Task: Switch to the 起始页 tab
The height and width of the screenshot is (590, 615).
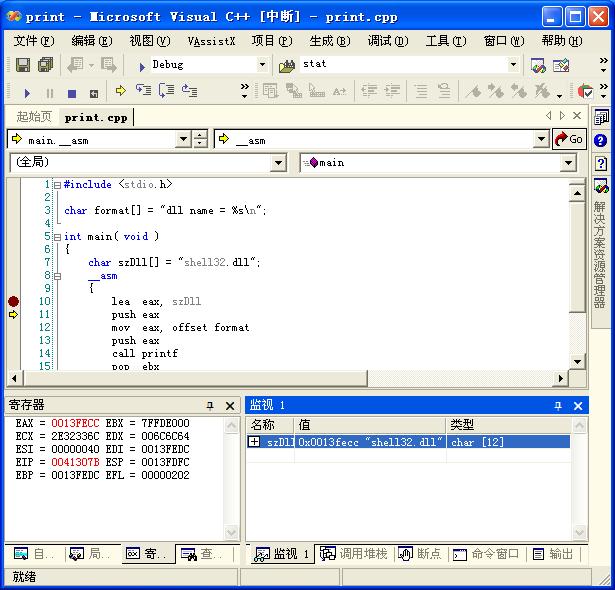Action: tap(34, 117)
